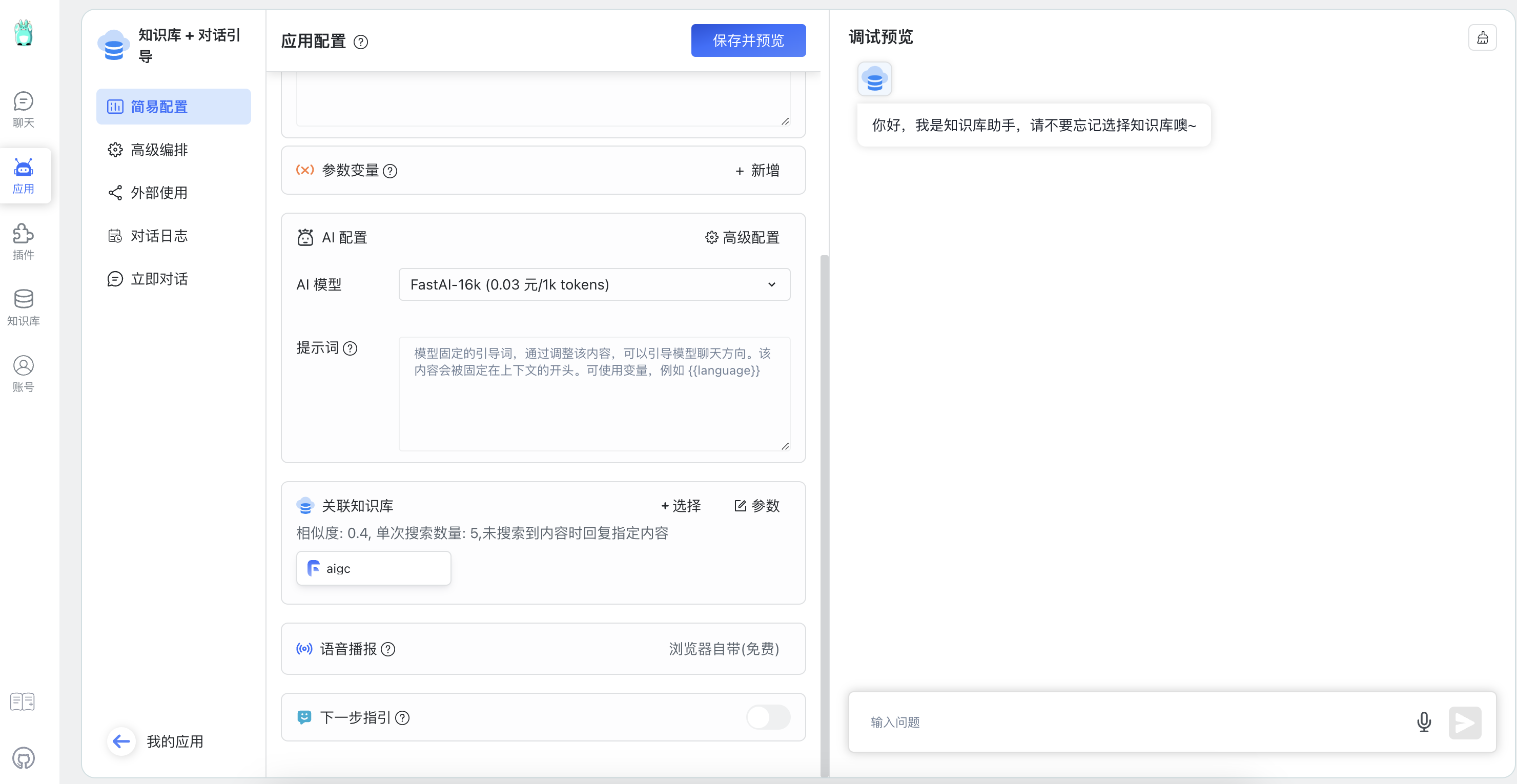Image resolution: width=1517 pixels, height=784 pixels.
Task: Open the 知识库 knowledge base section in sidebar
Action: coord(24,308)
